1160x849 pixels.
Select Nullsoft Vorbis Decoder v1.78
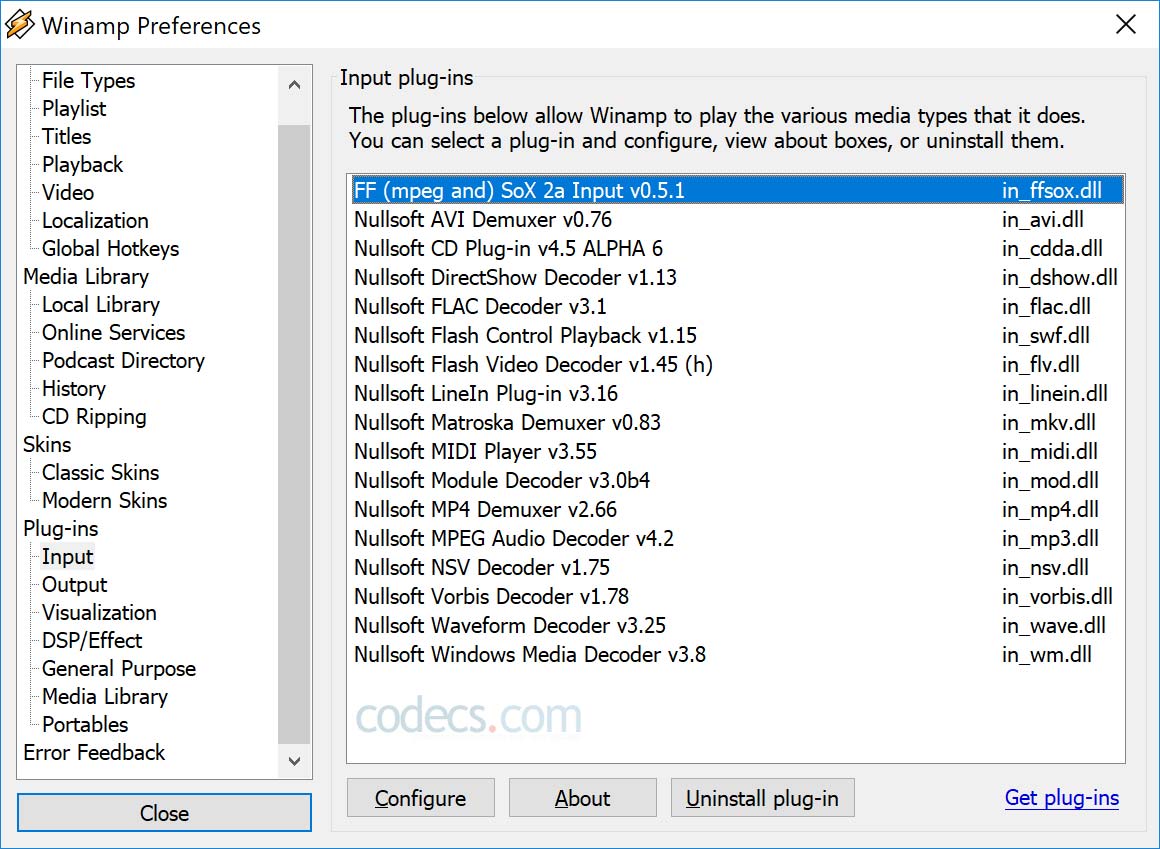point(736,596)
